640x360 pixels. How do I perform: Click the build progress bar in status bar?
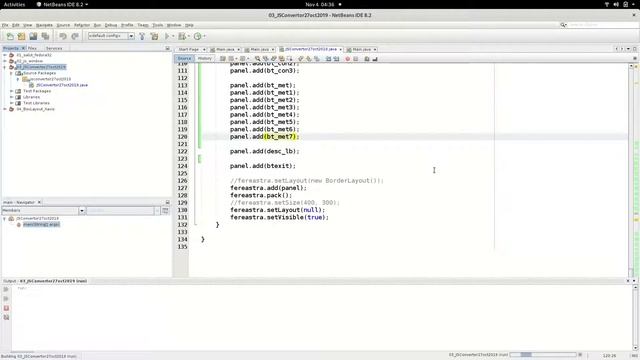(543, 355)
